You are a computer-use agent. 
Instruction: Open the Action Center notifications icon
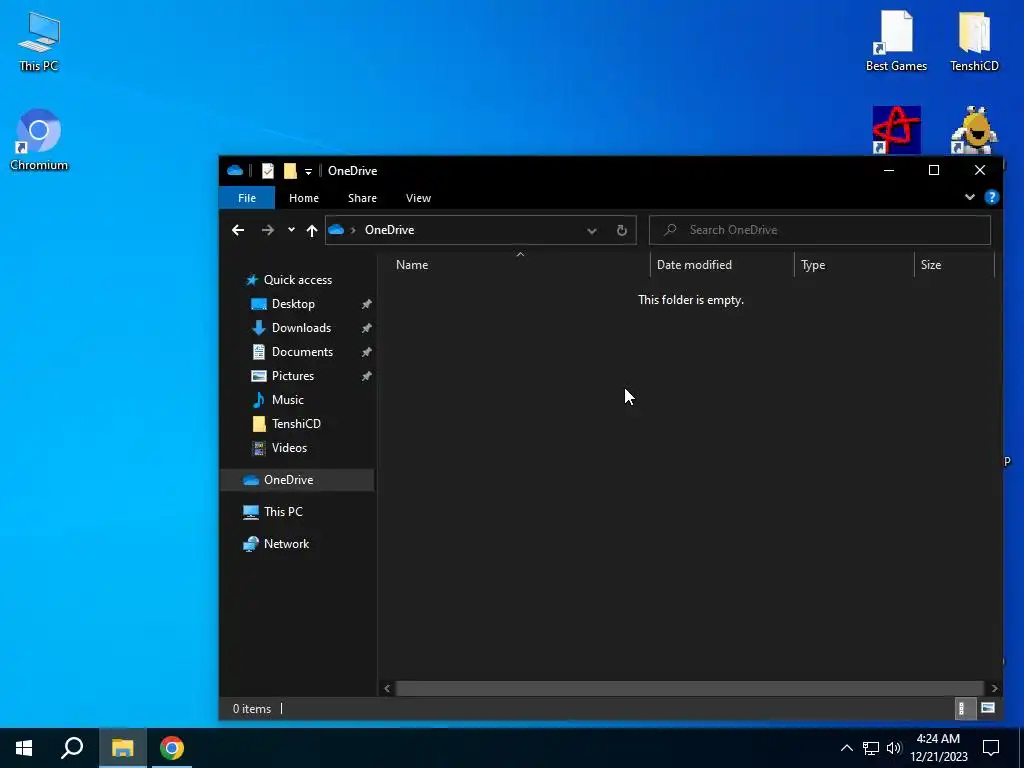pos(991,748)
